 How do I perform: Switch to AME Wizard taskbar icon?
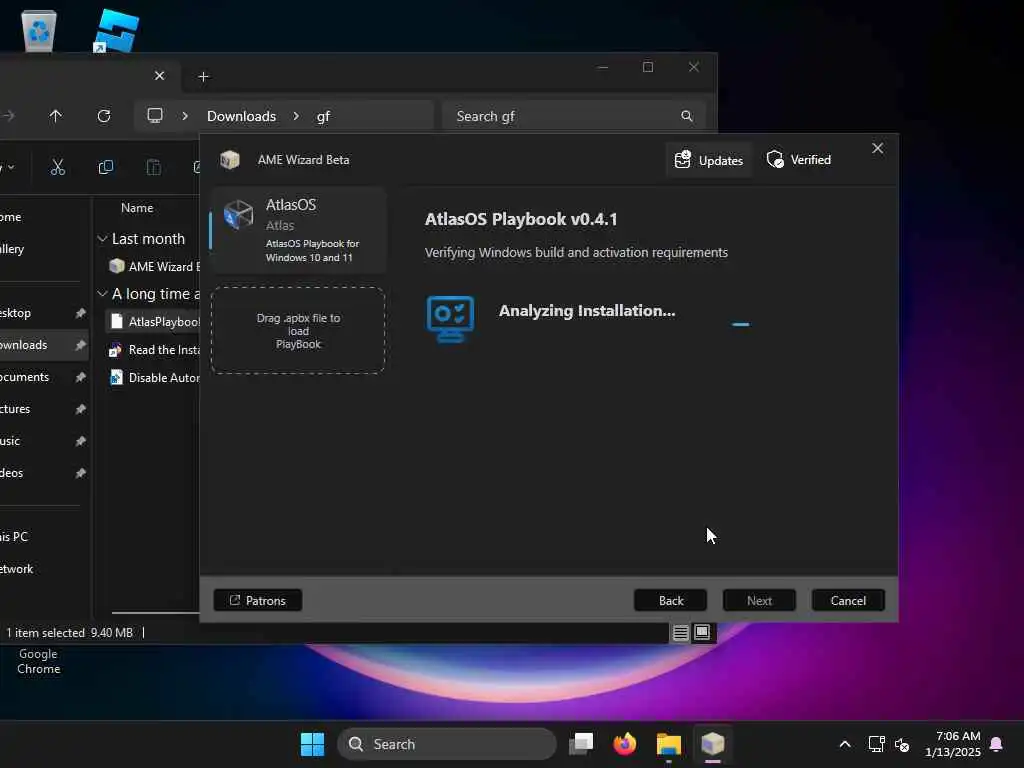coord(712,744)
